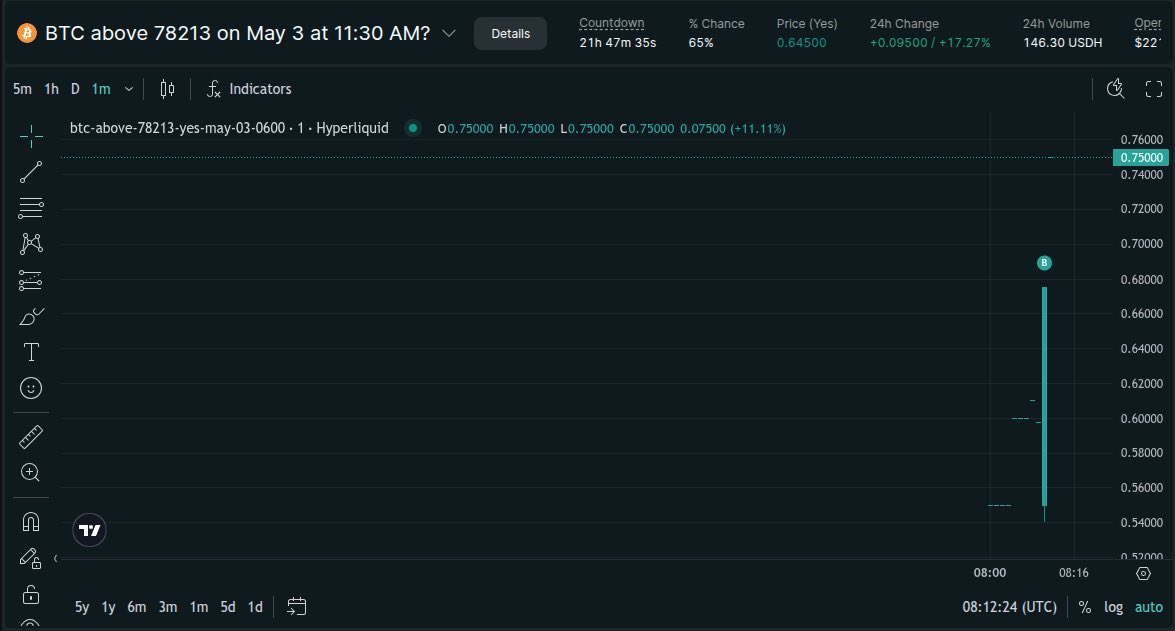Enter fullscreen chart mode
The width and height of the screenshot is (1175, 631).
pyautogui.click(x=1154, y=89)
